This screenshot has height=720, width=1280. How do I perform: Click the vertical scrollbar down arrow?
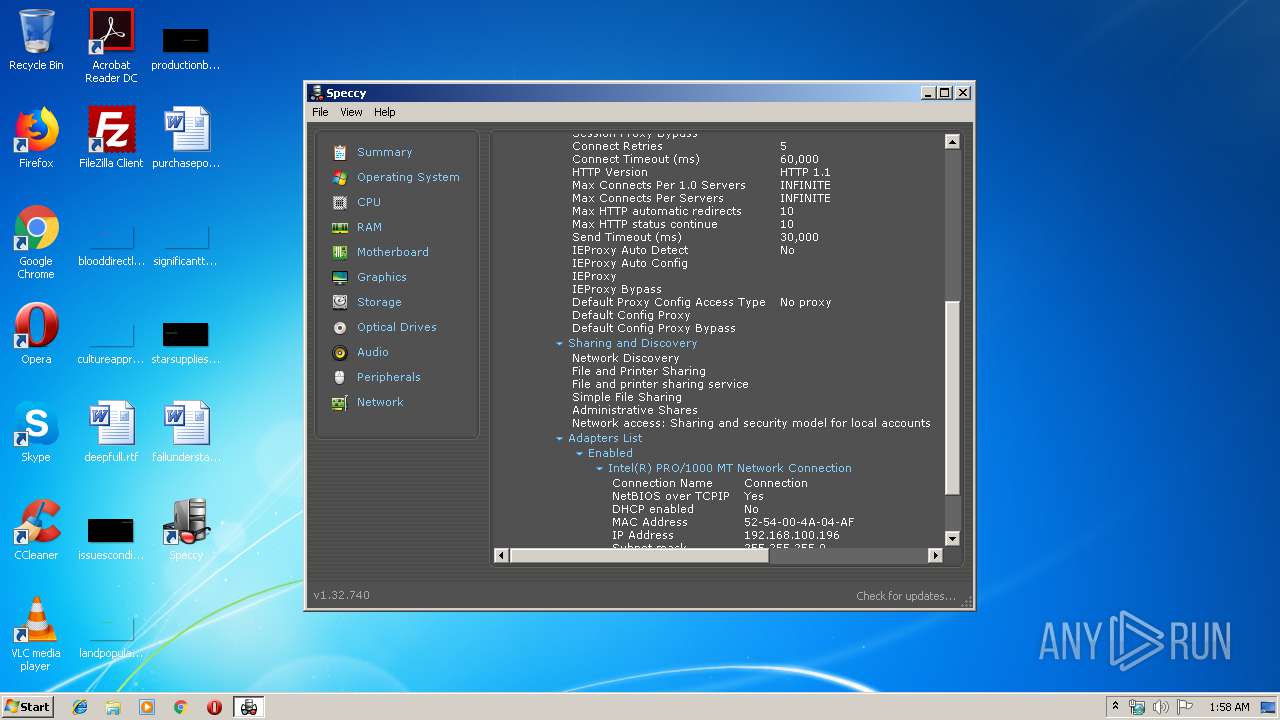pyautogui.click(x=952, y=539)
